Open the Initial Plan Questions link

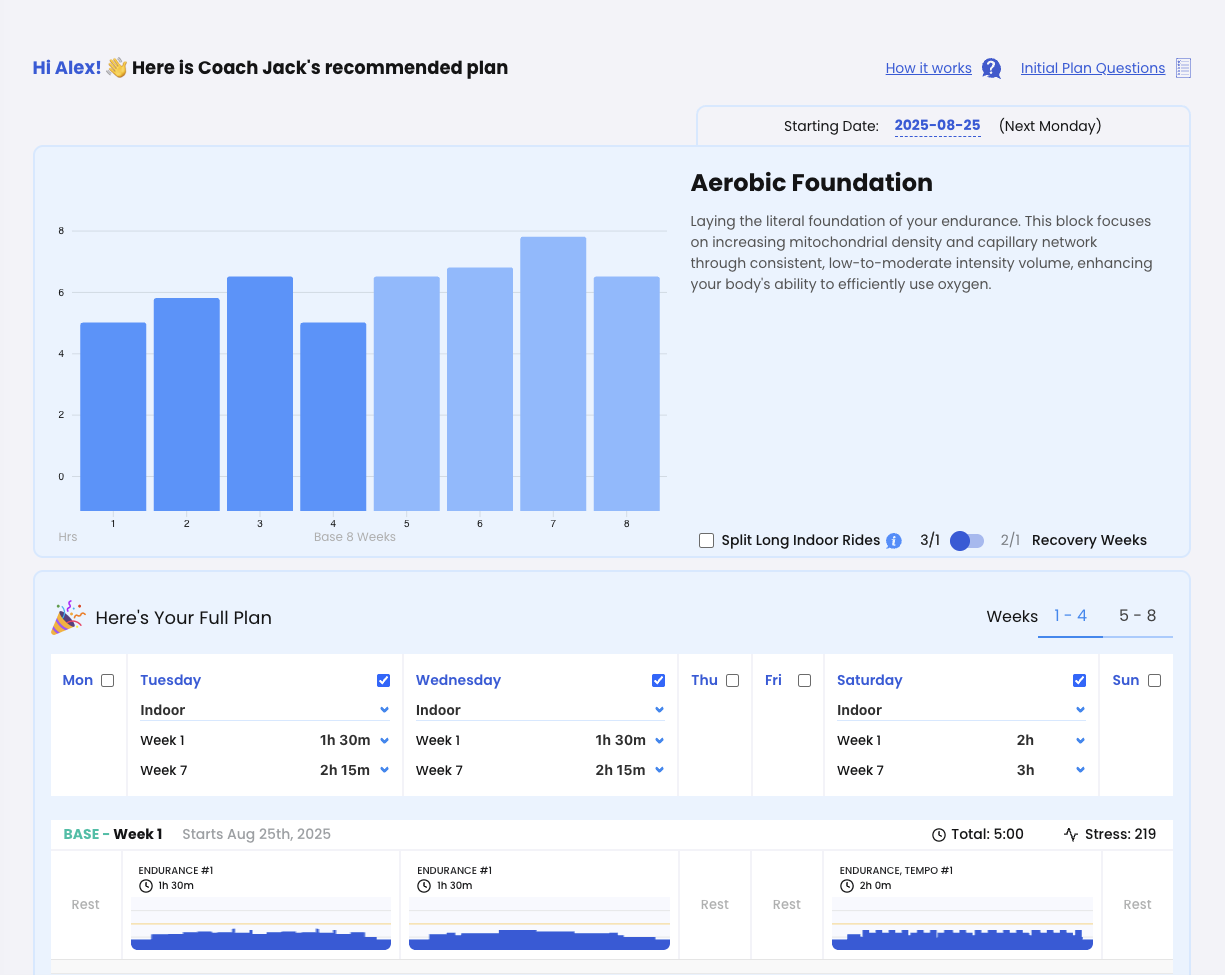pyautogui.click(x=1092, y=68)
